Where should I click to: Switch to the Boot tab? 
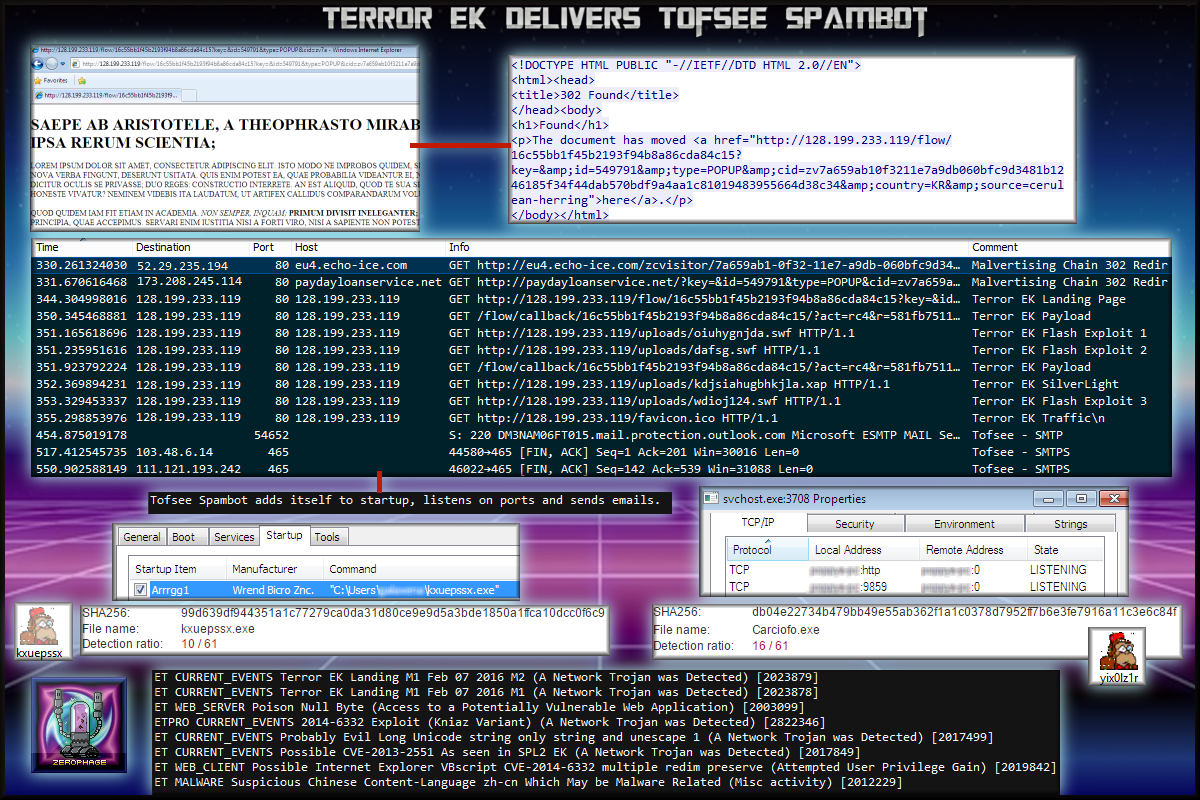click(184, 537)
